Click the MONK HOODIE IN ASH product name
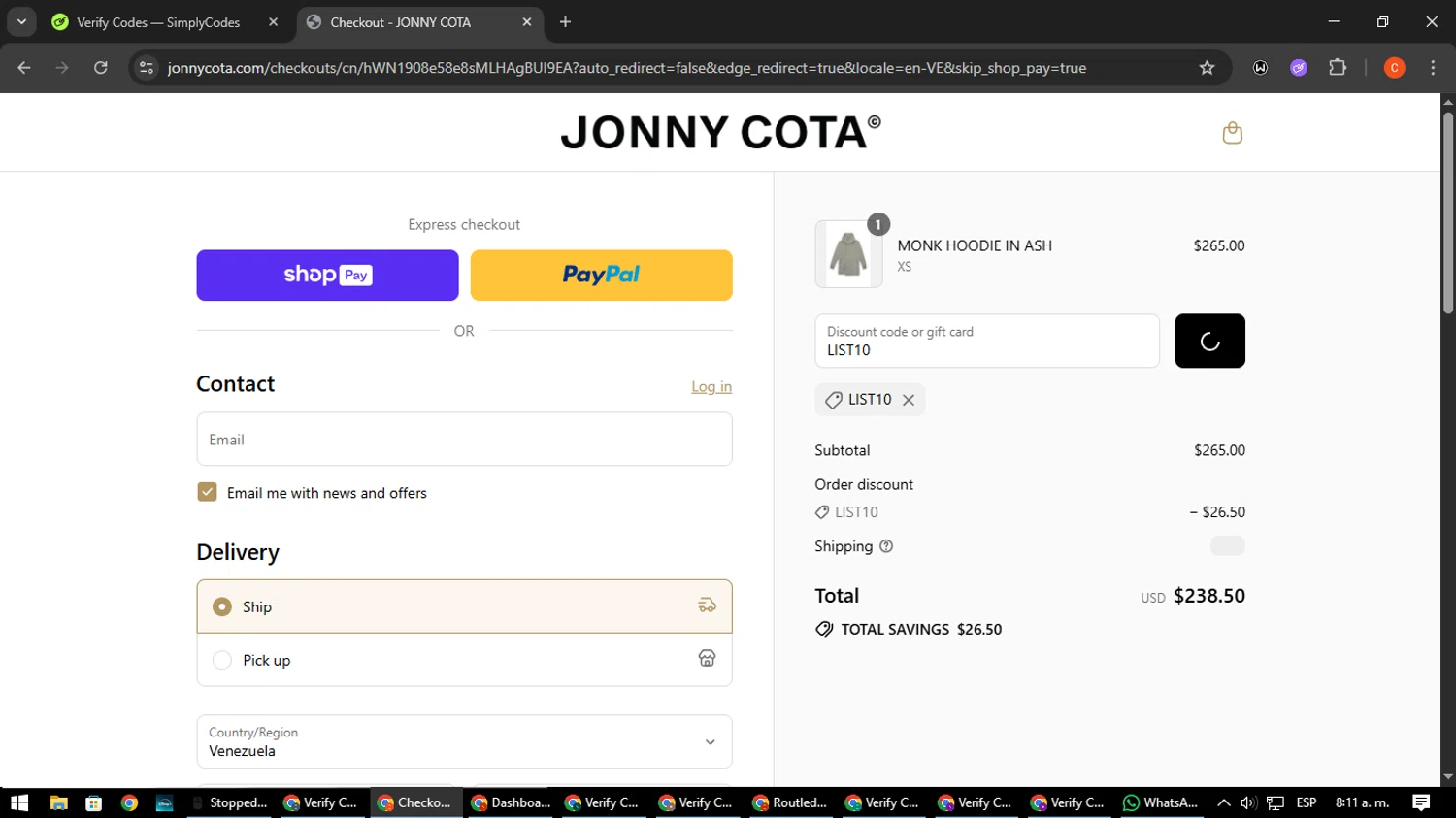The image size is (1456, 818). coord(975,245)
